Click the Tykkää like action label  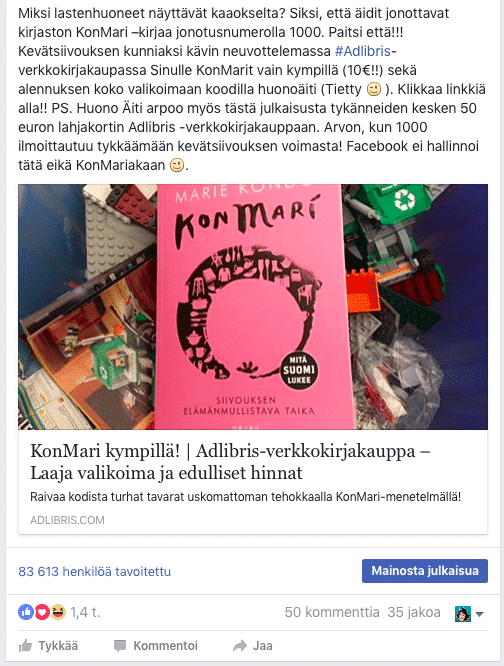58,646
